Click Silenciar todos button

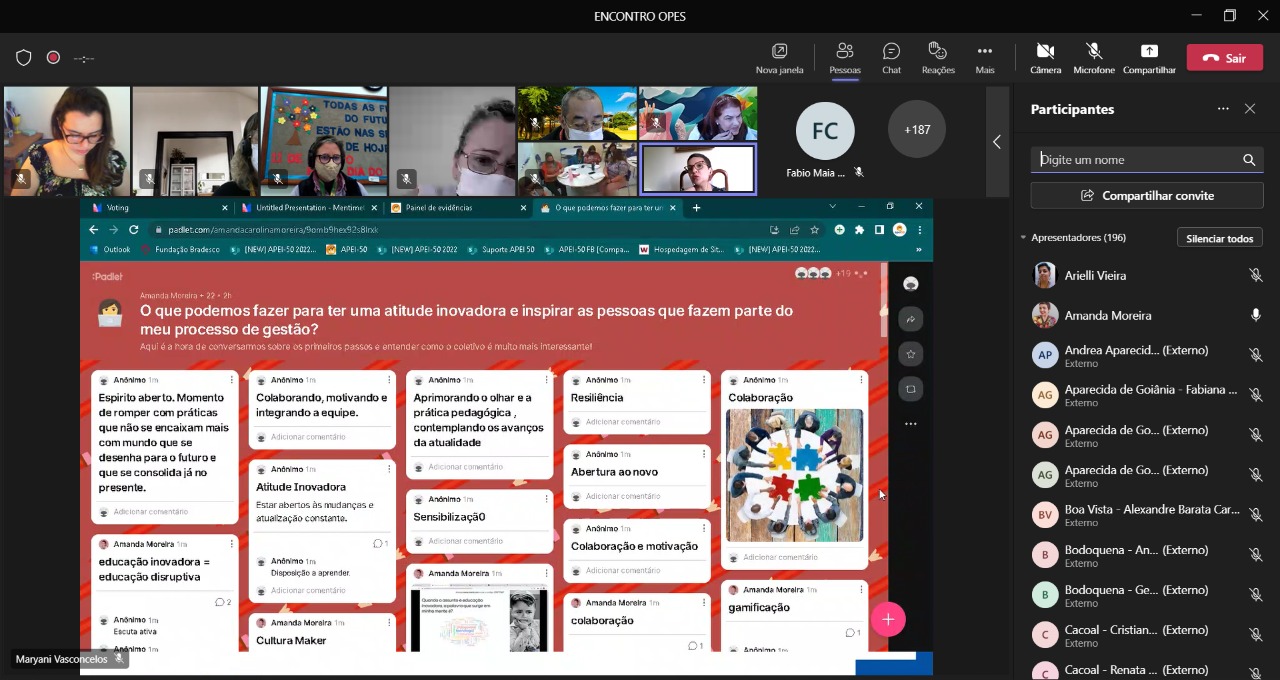(1219, 238)
